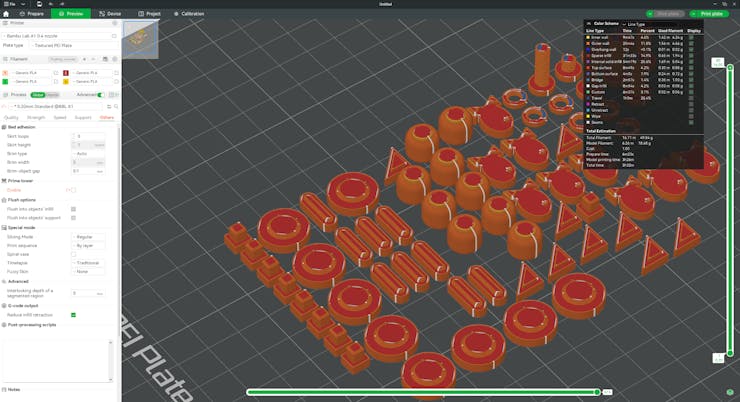Add a filament with the plus icon
Image resolution: width=740 pixels, height=402 pixels.
click(x=84, y=59)
